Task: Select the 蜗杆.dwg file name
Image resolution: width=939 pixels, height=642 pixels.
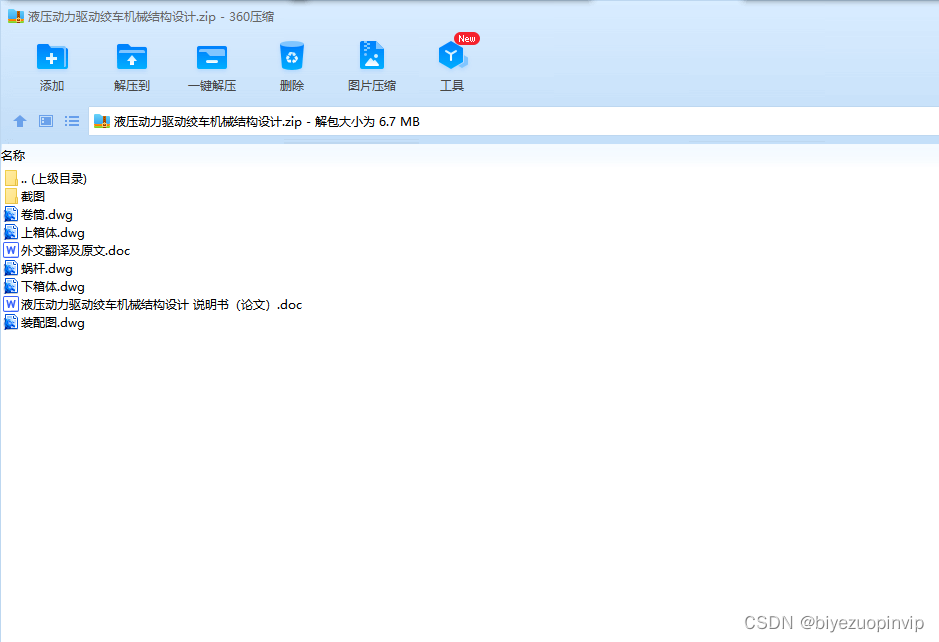Action: [47, 268]
